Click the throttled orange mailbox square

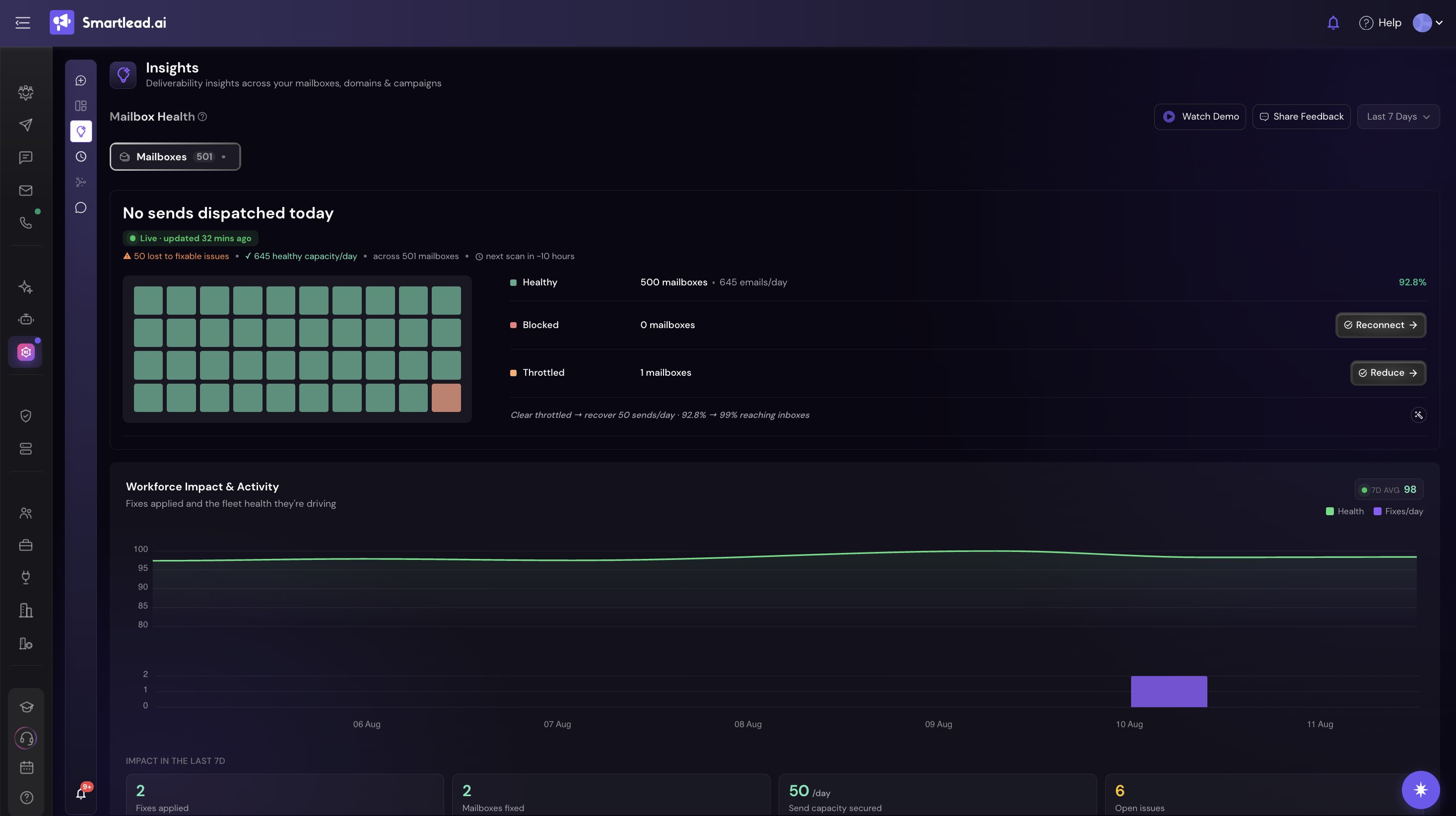pos(446,398)
